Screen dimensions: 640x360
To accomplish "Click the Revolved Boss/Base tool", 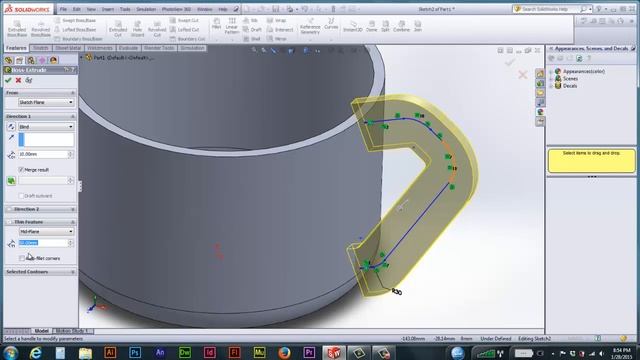I will [40, 29].
